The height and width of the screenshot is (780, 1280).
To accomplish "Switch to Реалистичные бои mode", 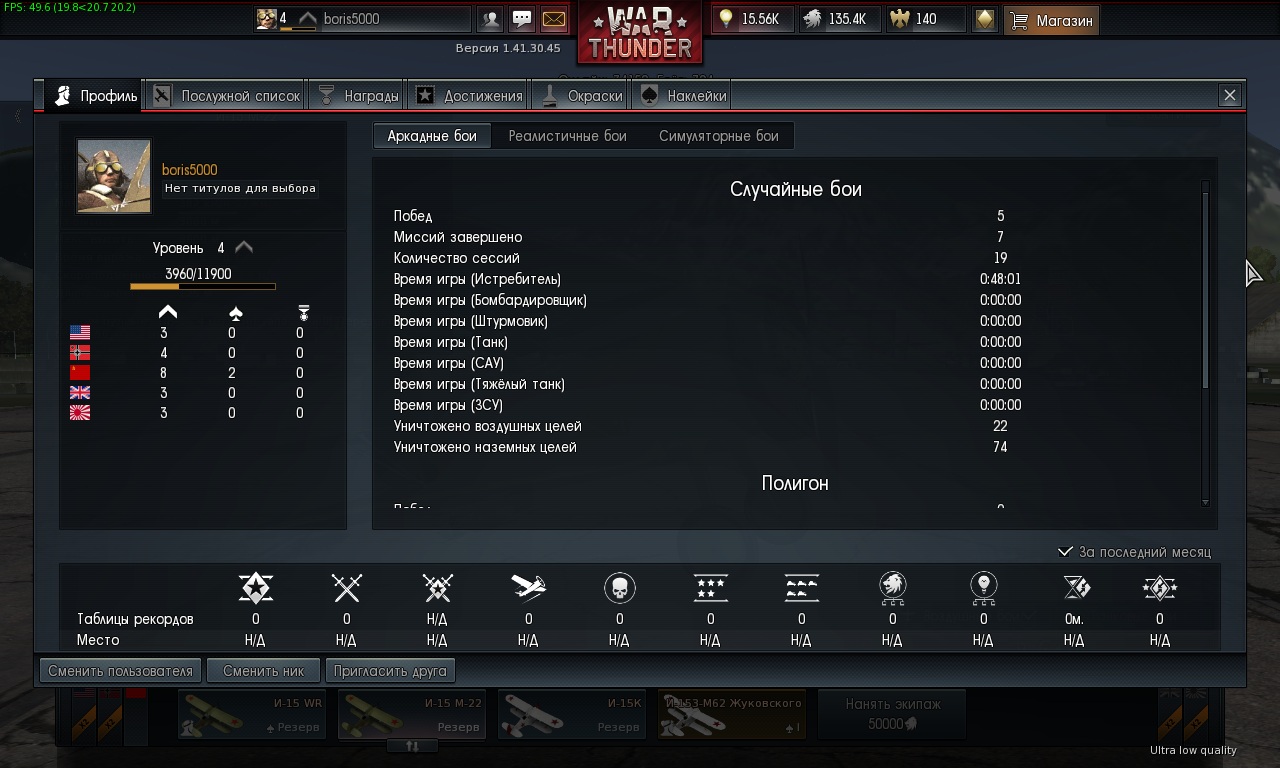I will tap(567, 136).
